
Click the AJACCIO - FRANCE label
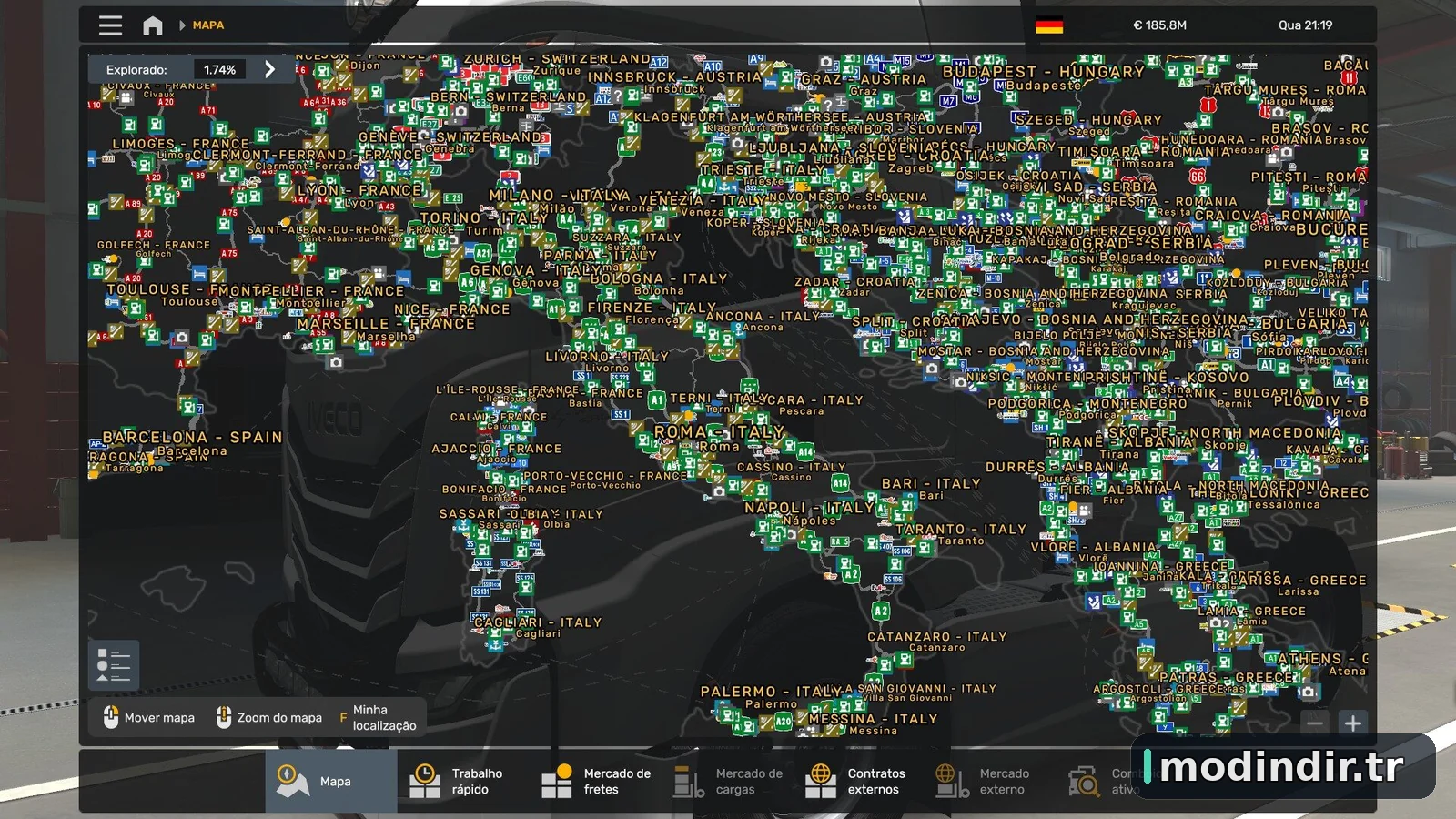point(496,449)
